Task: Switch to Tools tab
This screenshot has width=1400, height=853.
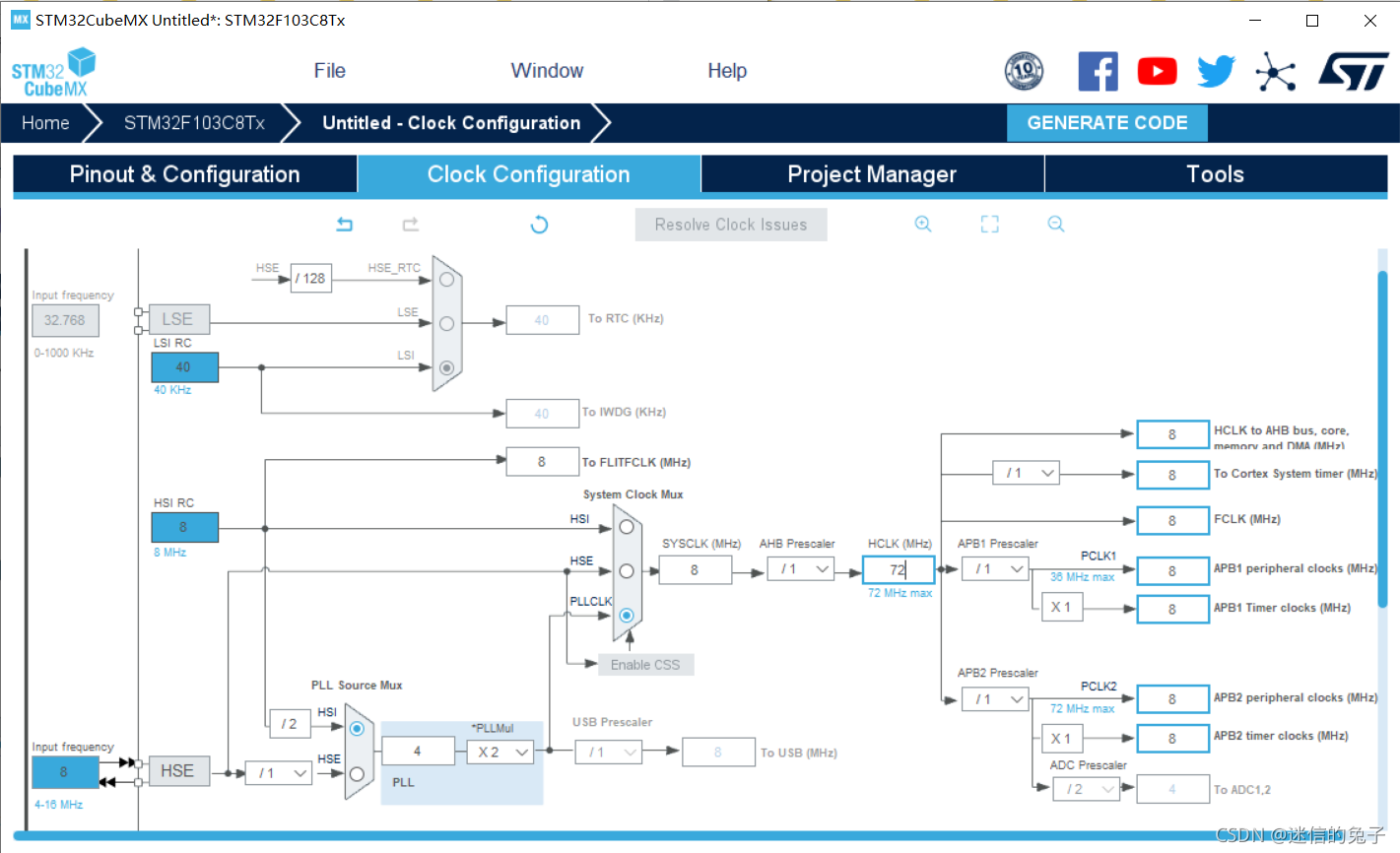Action: point(1216,174)
